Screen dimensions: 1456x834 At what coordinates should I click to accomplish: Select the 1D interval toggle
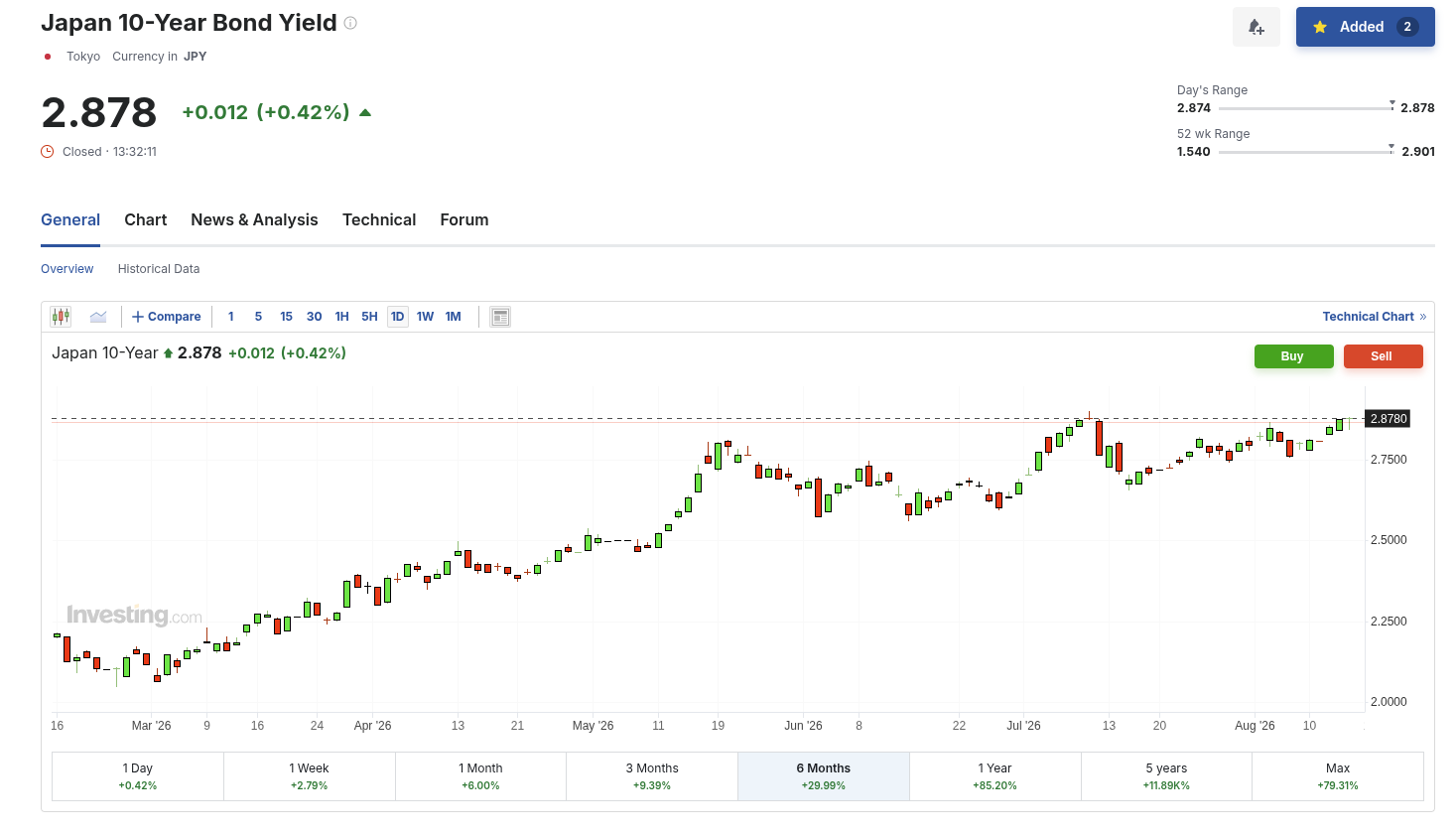coord(397,317)
